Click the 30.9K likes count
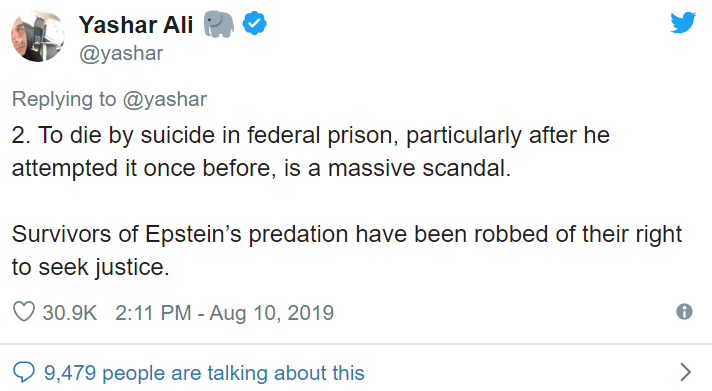Screen dimensions: 712x391 pyautogui.click(x=70, y=313)
